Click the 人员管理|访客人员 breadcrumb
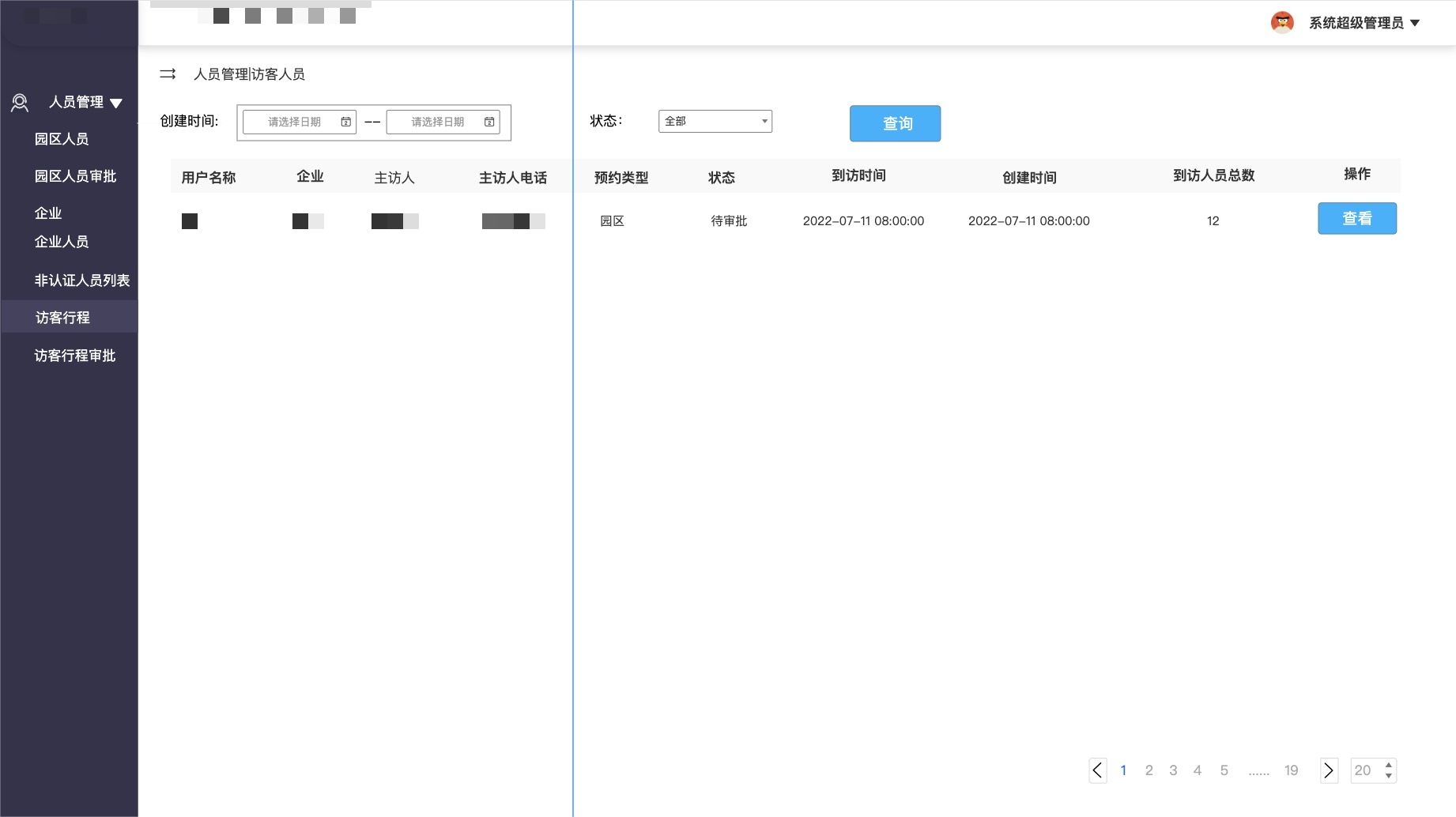The height and width of the screenshot is (817, 1456). pyautogui.click(x=249, y=74)
